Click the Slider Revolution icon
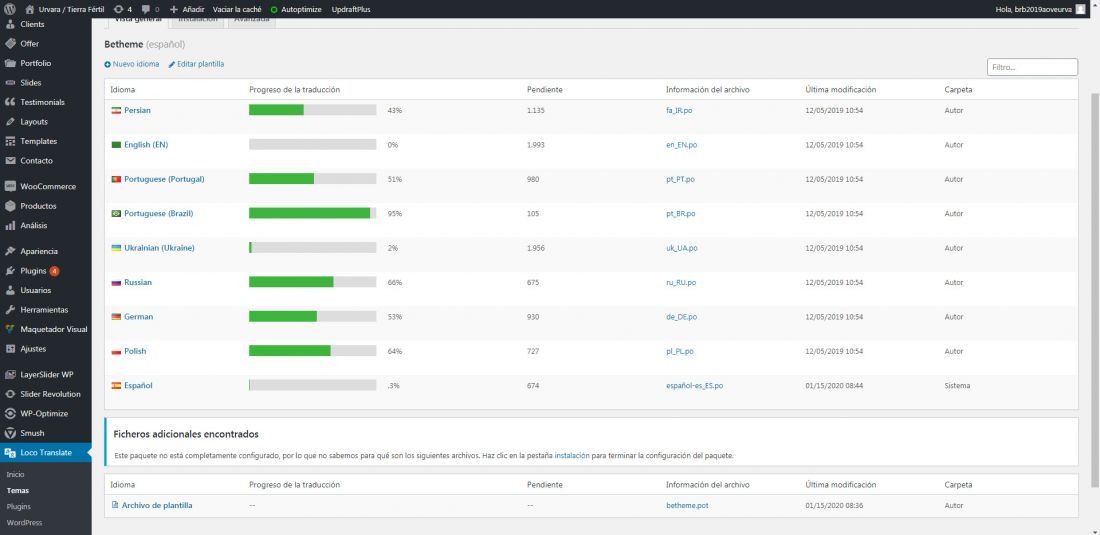Screen dimensions: 1100x535 (x=10, y=394)
